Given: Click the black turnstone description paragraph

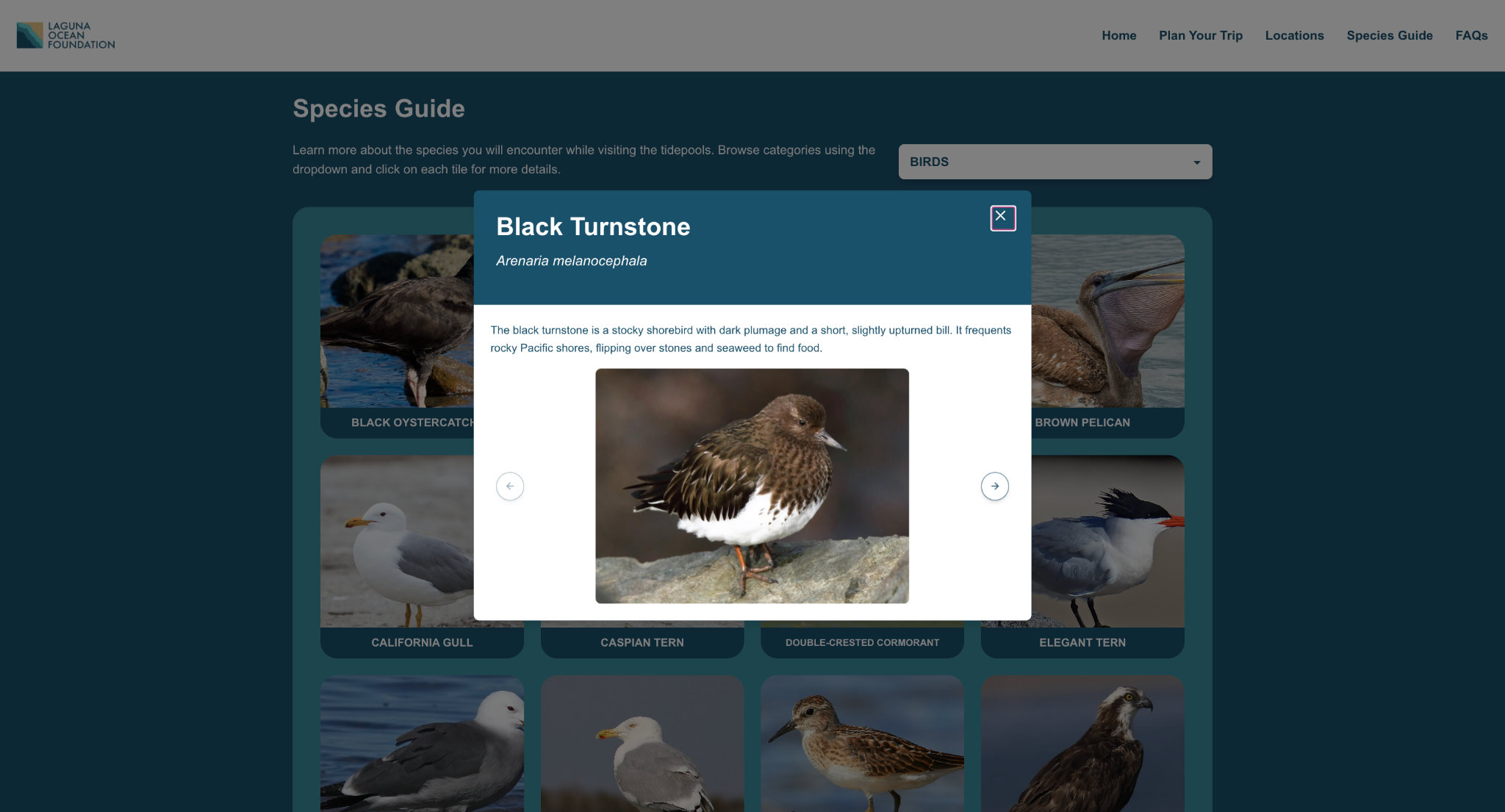Looking at the screenshot, I should (751, 339).
